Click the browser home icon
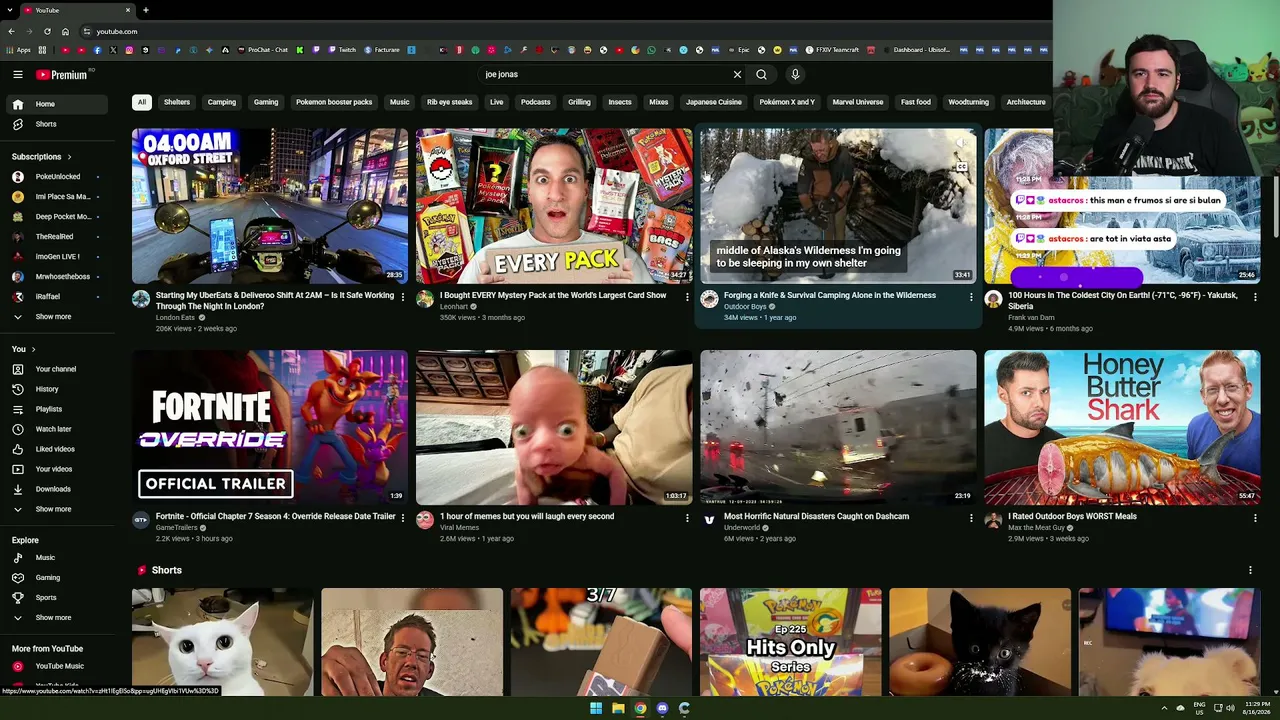The width and height of the screenshot is (1280, 720). click(x=65, y=31)
